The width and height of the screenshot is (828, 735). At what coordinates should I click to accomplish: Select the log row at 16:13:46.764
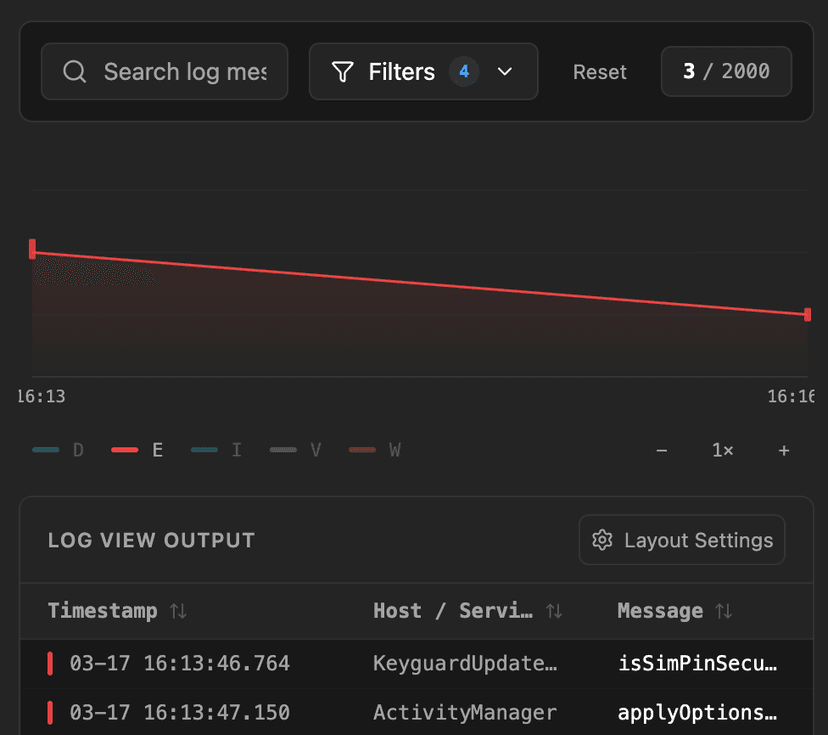[416, 664]
